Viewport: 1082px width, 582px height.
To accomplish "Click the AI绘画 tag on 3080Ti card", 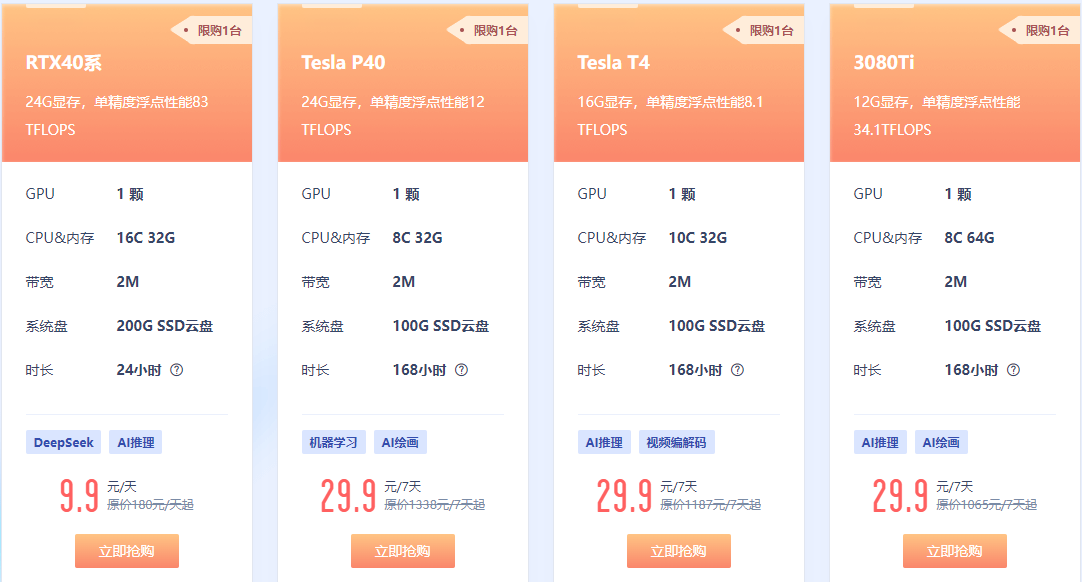I will pyautogui.click(x=942, y=442).
